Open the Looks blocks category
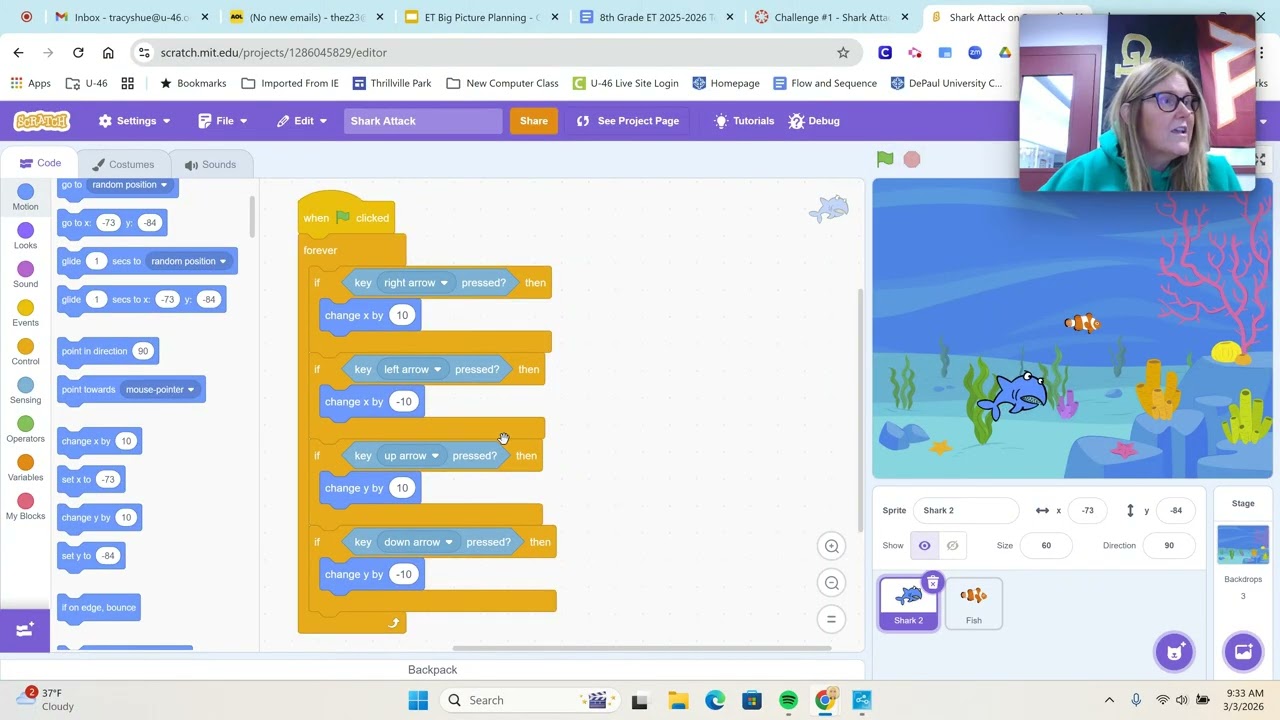The width and height of the screenshot is (1280, 720). (26, 236)
